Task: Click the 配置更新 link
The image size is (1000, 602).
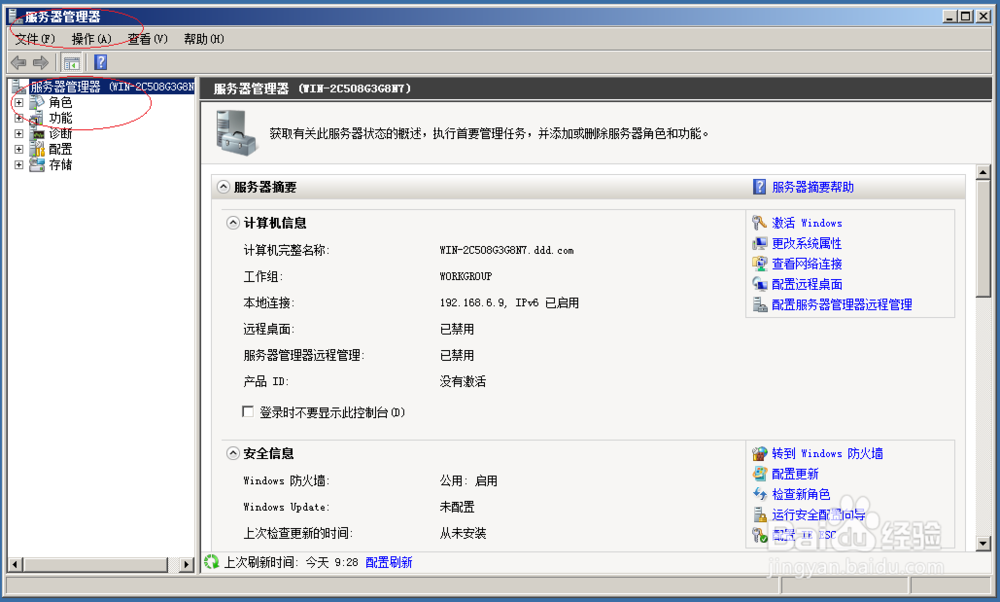Action: [x=795, y=474]
